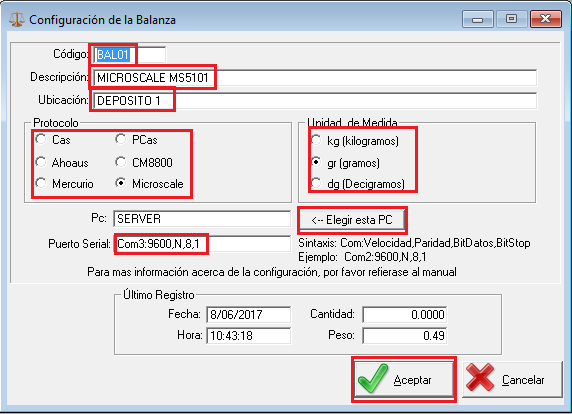The image size is (572, 414).
Task: Click the Puerto Serial input field
Action: pyautogui.click(x=202, y=244)
